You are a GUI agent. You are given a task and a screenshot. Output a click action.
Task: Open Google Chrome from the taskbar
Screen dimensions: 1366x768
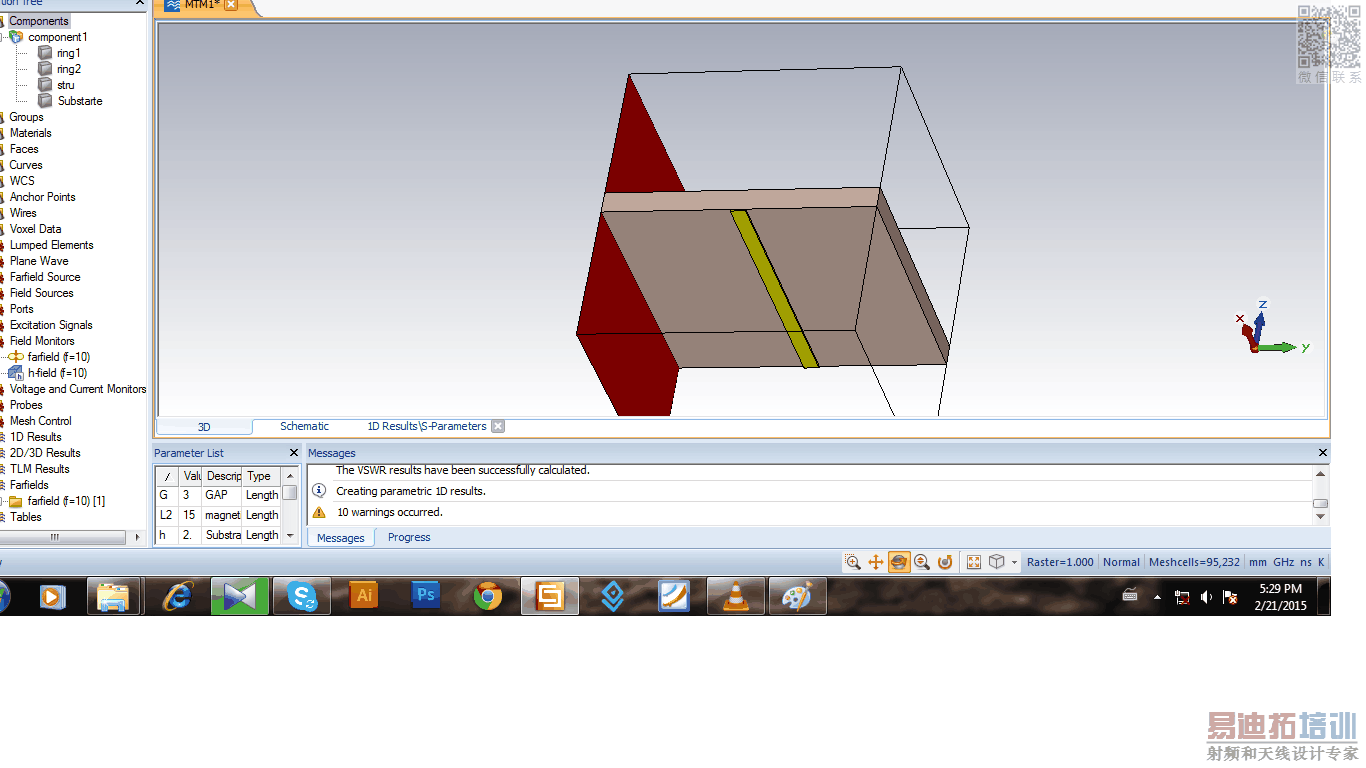point(489,596)
